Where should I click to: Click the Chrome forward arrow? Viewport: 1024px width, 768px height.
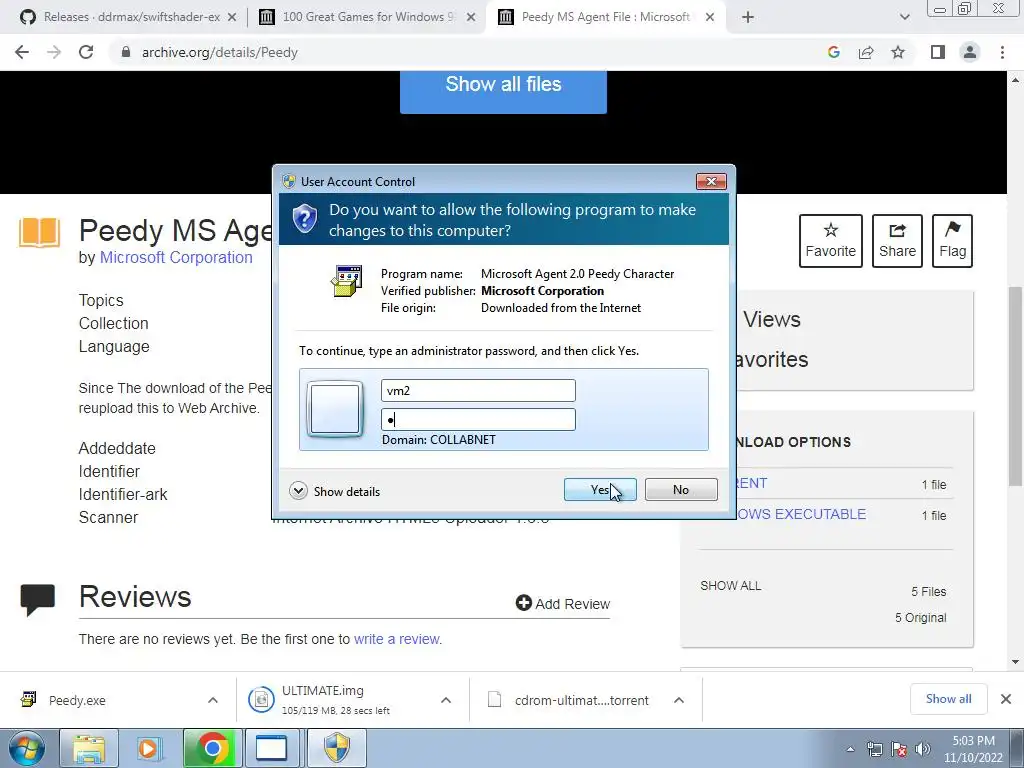(x=54, y=52)
